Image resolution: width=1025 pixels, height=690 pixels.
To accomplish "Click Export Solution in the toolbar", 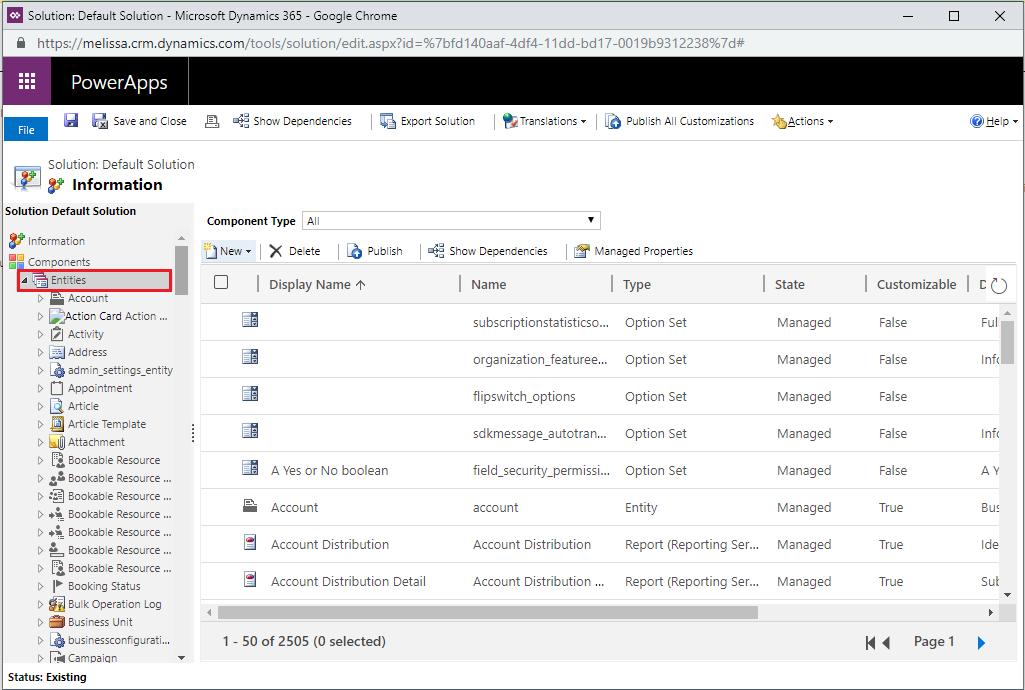I will click(428, 121).
